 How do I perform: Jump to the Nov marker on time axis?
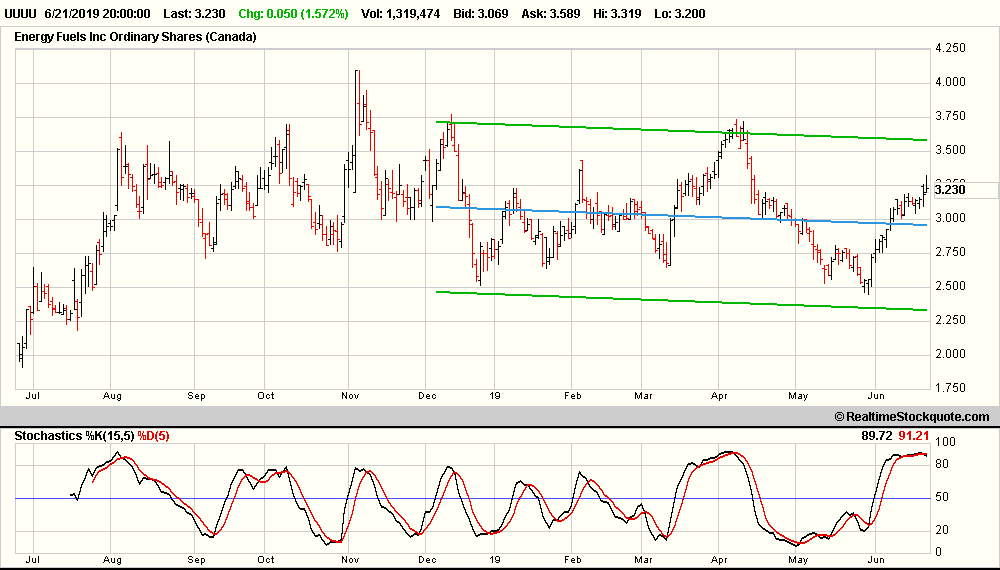(x=348, y=395)
